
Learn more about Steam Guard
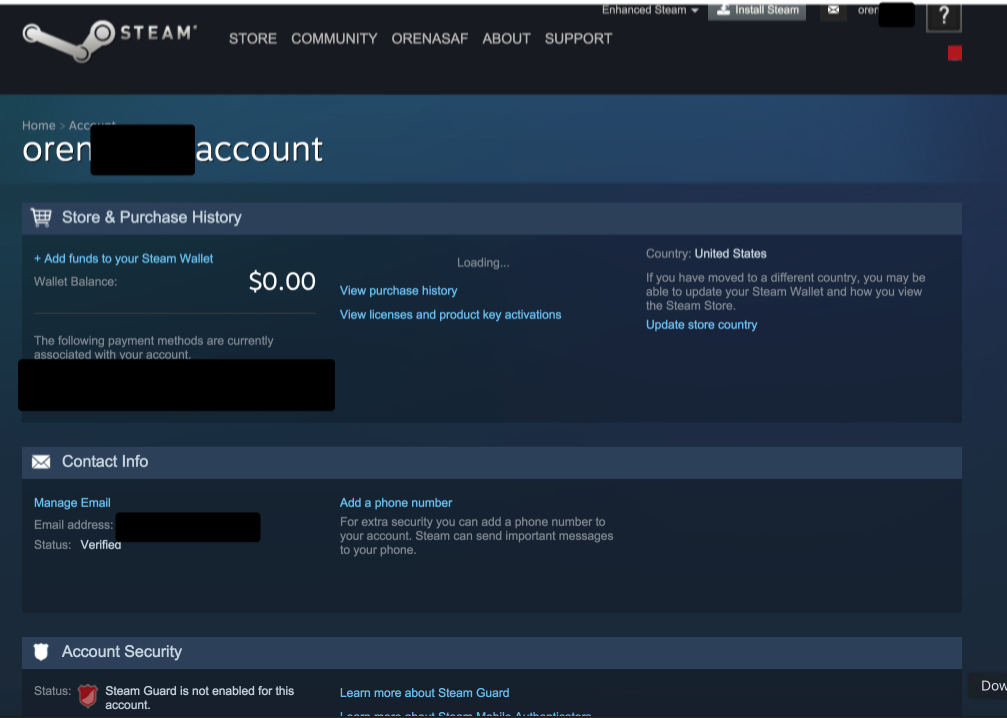point(425,693)
